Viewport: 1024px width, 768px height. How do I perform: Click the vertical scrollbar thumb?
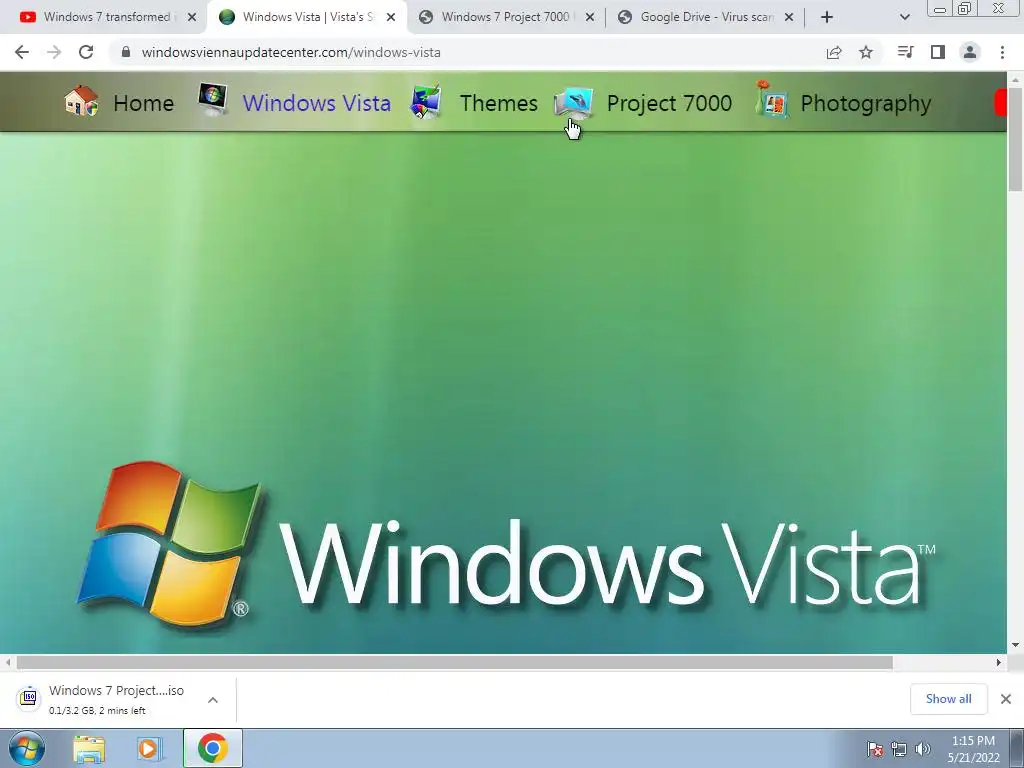coord(1016,138)
